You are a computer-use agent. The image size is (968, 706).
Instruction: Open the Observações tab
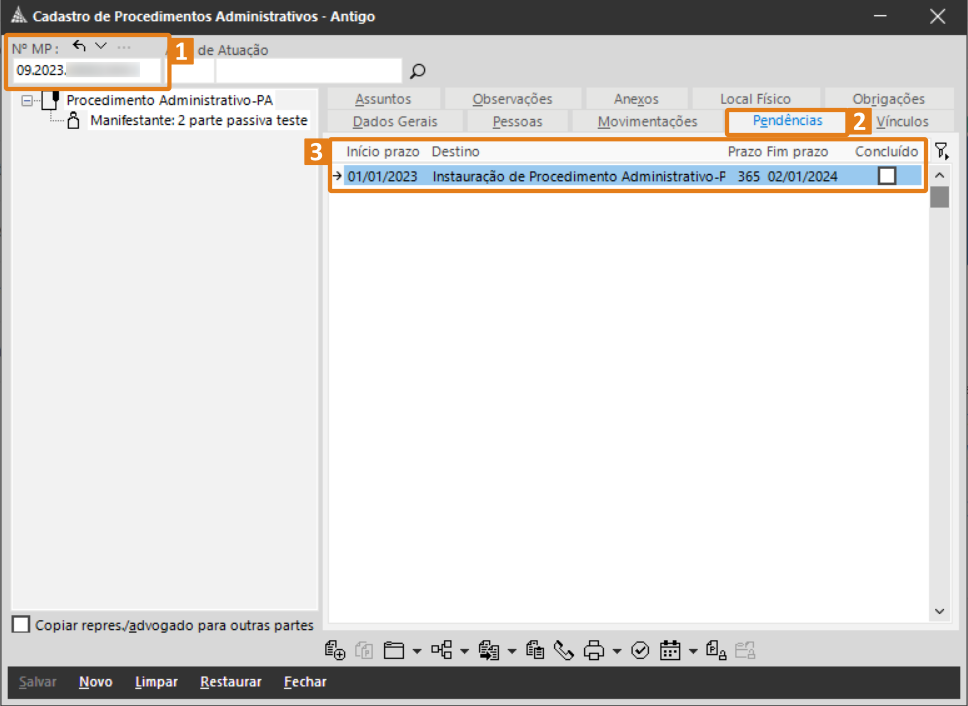(x=512, y=99)
